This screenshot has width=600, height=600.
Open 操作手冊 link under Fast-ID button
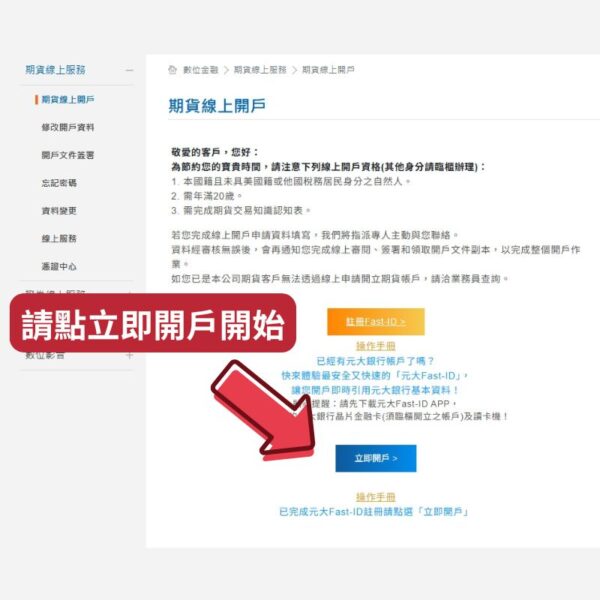376,346
